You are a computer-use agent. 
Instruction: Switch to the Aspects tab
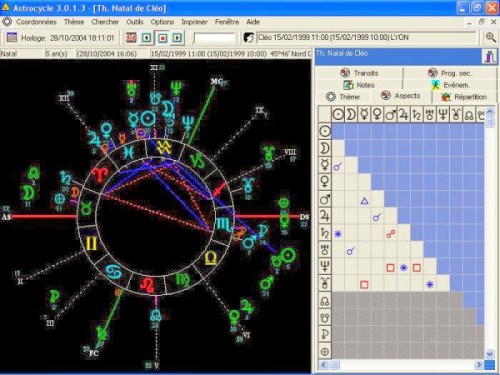(401, 96)
